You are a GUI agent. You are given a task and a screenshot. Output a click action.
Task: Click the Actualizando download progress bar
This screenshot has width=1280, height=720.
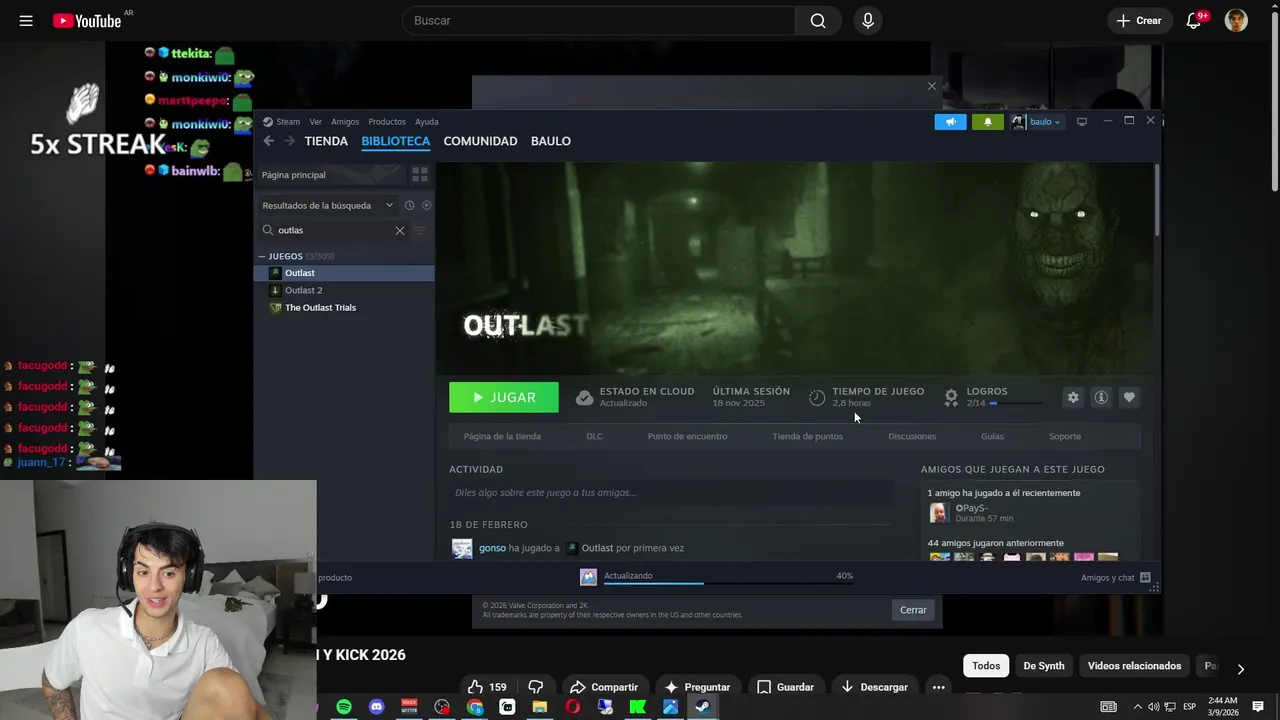pos(728,583)
